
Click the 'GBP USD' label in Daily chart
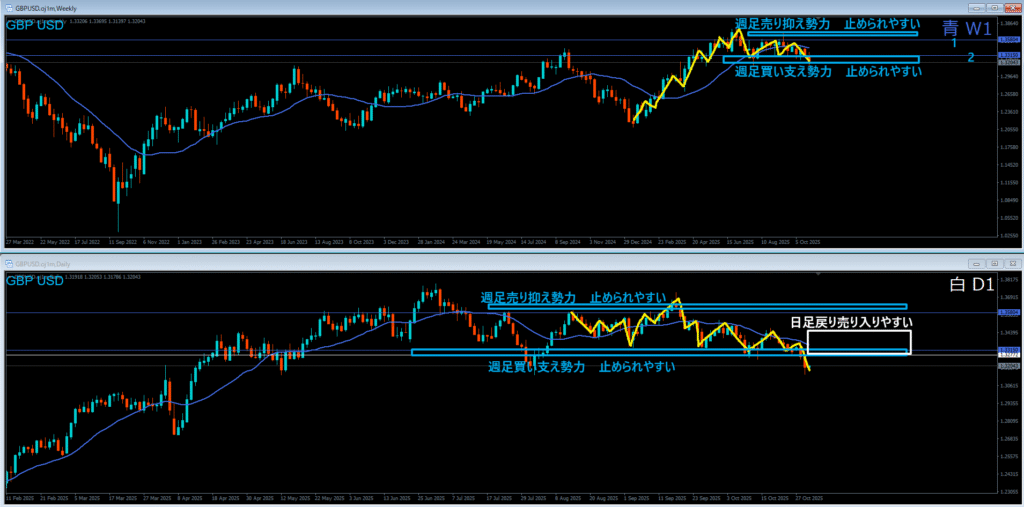(x=35, y=281)
